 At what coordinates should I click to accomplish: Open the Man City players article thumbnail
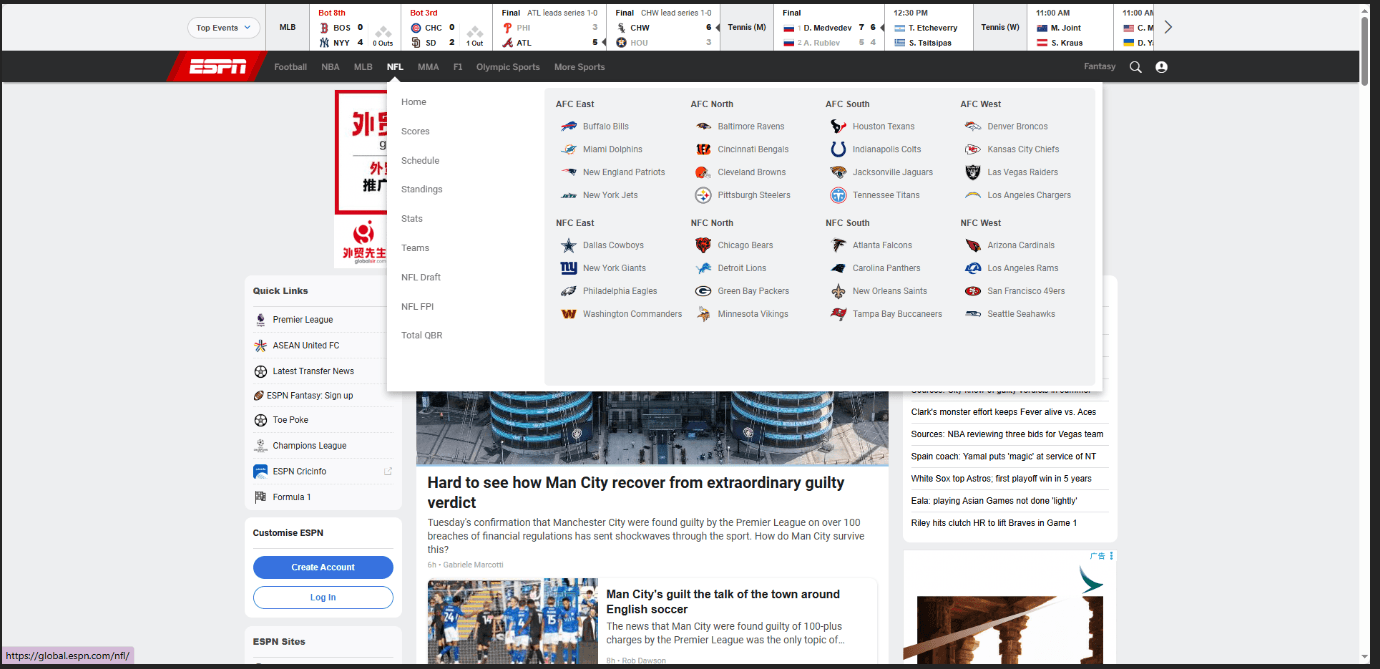coord(513,621)
